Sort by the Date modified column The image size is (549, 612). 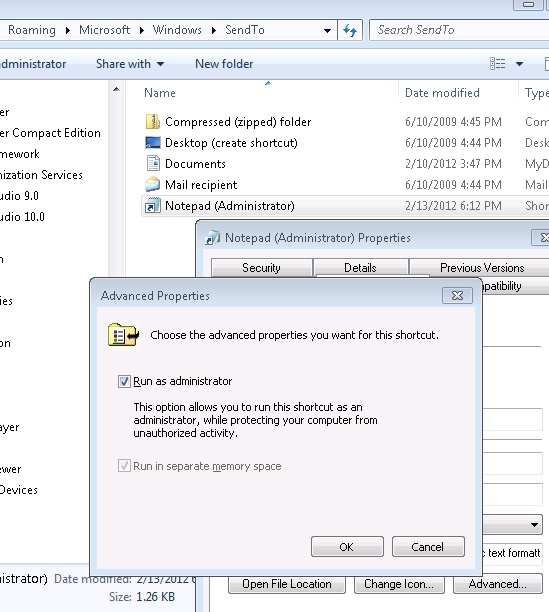pyautogui.click(x=442, y=93)
